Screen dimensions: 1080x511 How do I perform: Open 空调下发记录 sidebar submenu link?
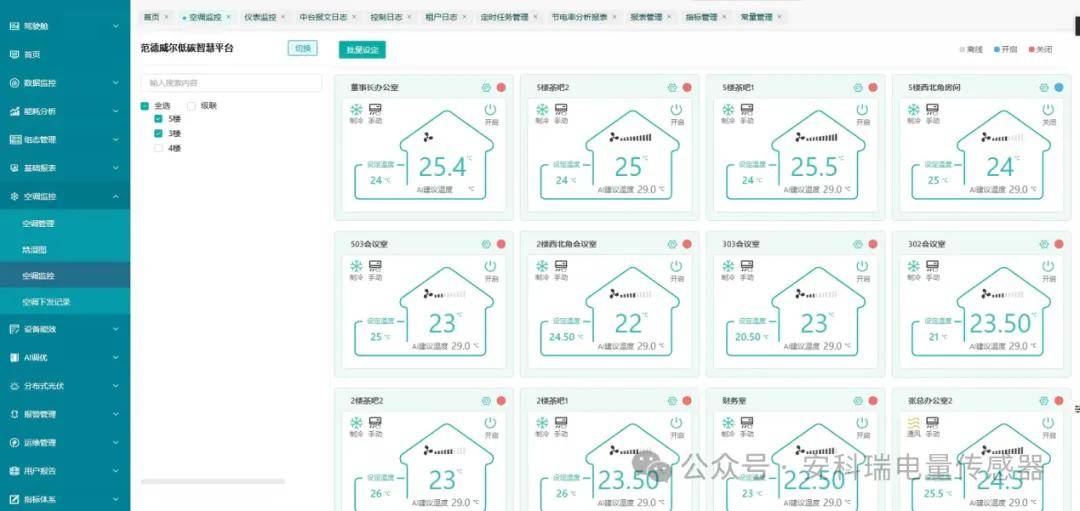46,302
